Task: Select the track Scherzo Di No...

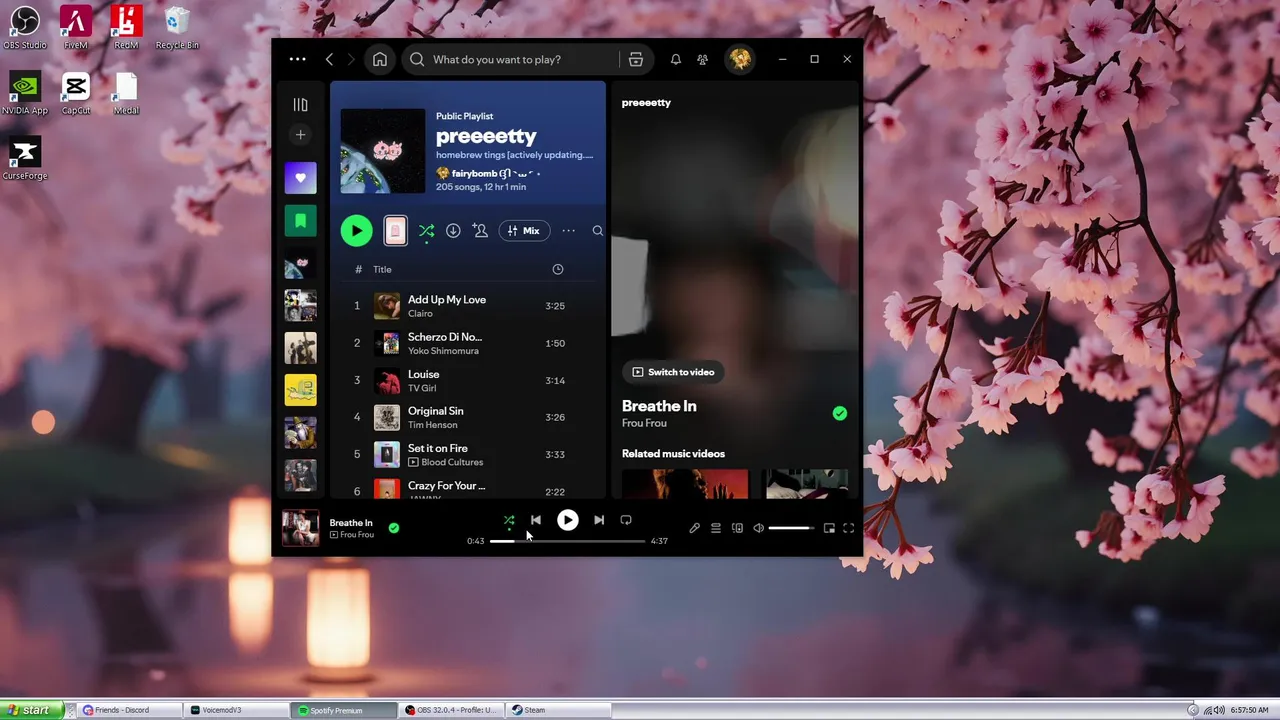Action: [x=445, y=337]
